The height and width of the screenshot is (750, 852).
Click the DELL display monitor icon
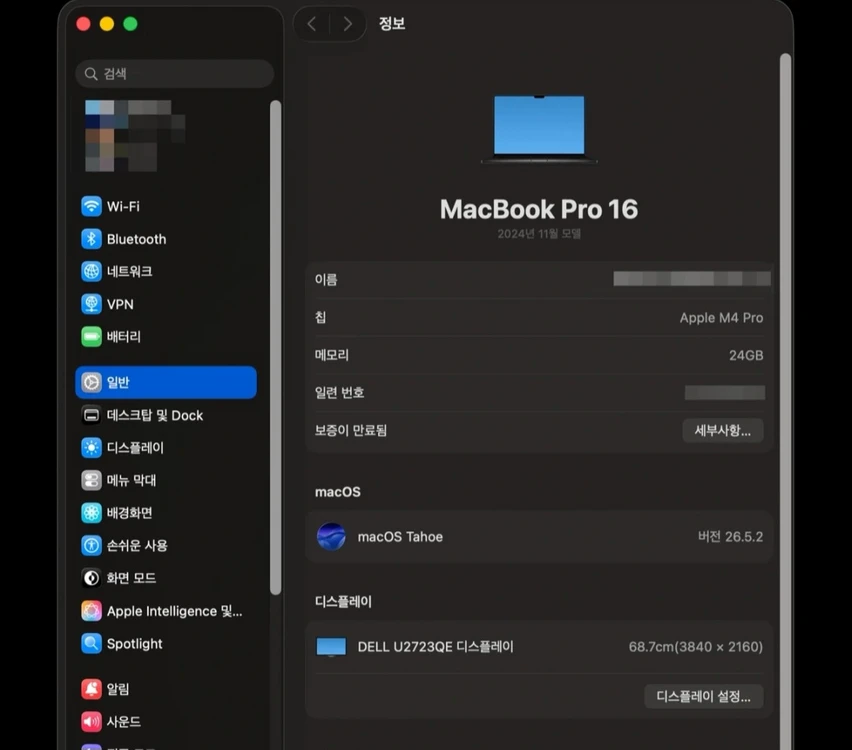coord(331,647)
